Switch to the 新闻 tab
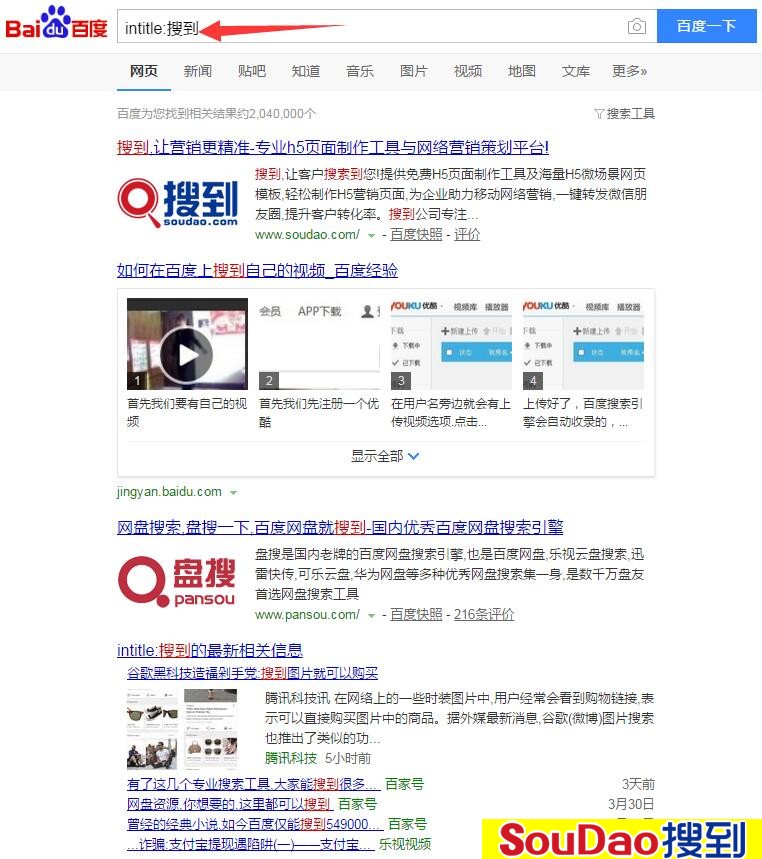The width and height of the screenshot is (762, 859). click(198, 71)
